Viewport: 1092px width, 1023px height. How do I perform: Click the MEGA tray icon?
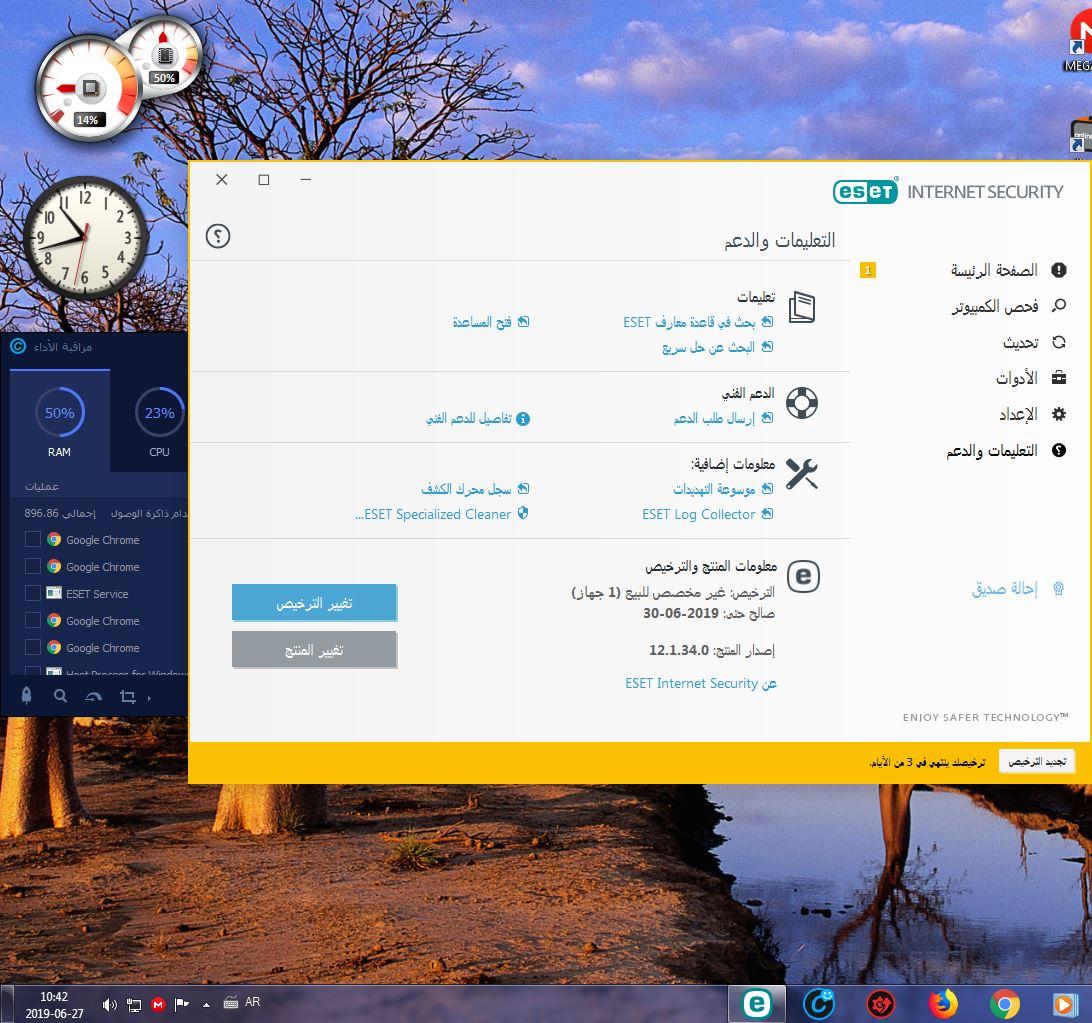158,1004
